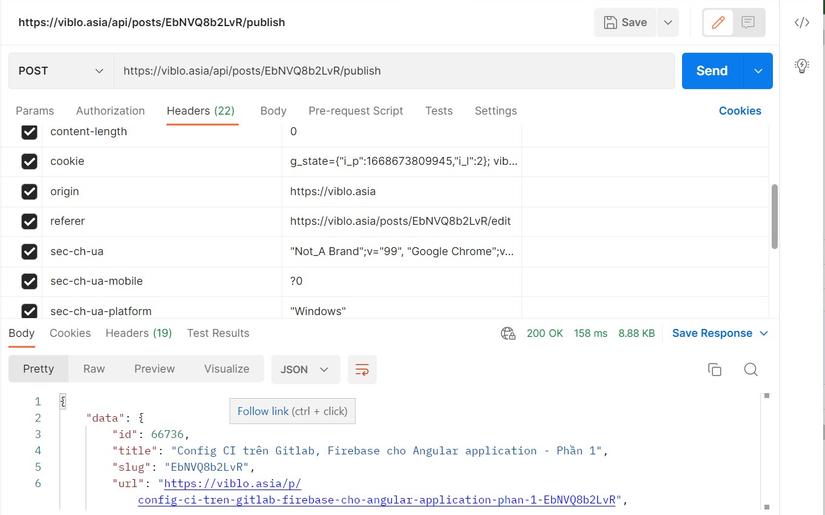825x515 pixels.
Task: Copy the response body
Action: pos(714,369)
